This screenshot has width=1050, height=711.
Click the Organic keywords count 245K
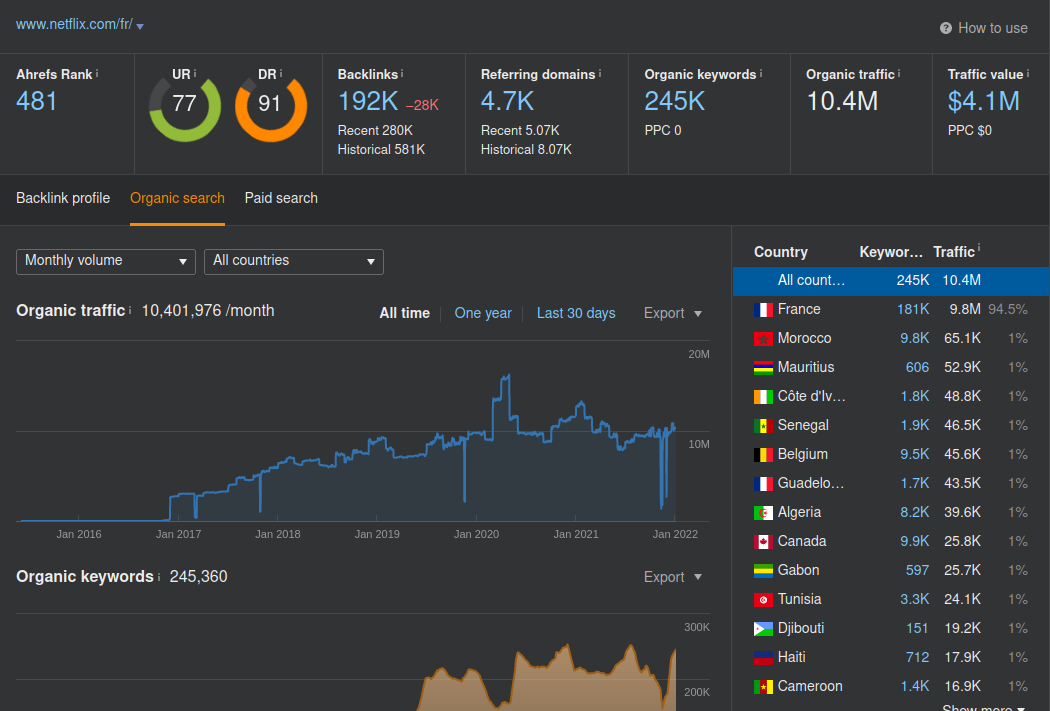(x=674, y=101)
